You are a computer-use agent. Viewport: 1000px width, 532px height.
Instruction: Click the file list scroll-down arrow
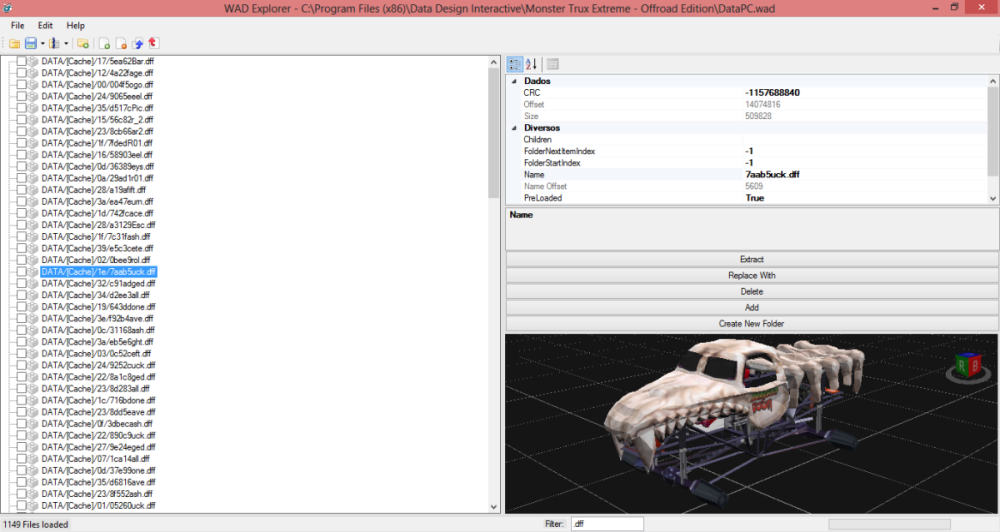point(494,507)
